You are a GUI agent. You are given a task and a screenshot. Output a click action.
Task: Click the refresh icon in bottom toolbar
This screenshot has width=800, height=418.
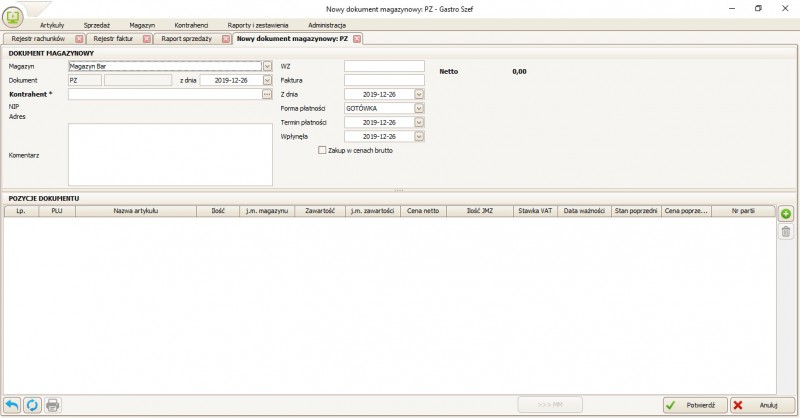coord(32,405)
